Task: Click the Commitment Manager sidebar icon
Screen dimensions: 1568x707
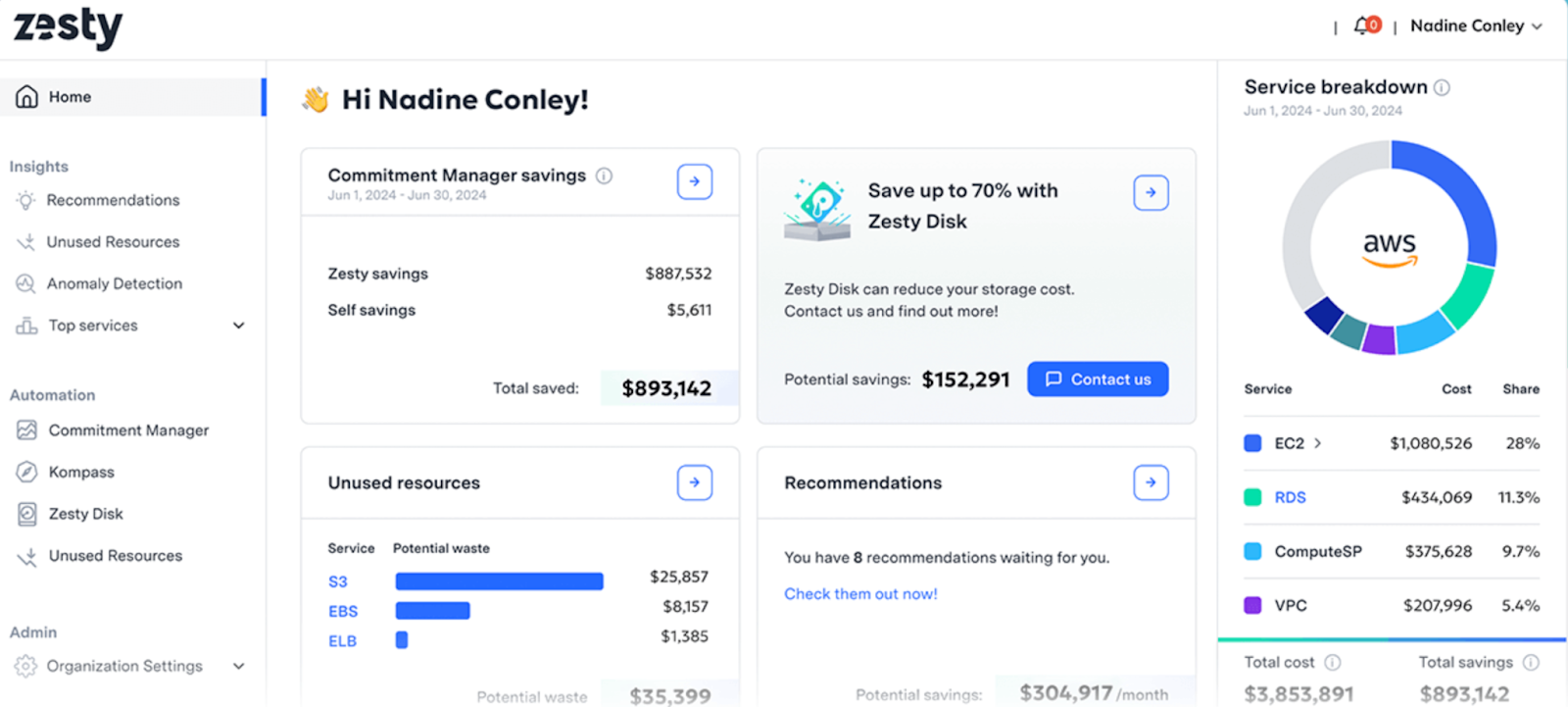Action: click(26, 430)
